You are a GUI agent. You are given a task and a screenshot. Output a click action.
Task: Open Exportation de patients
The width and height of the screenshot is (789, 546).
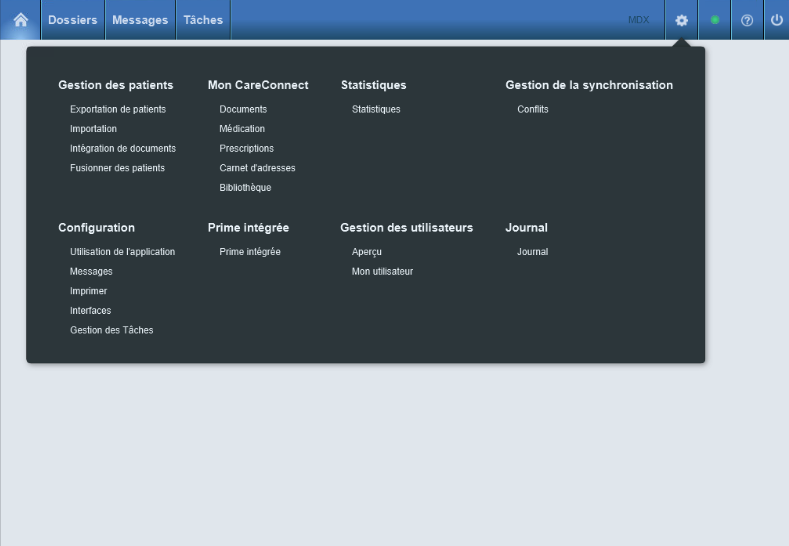click(118, 109)
